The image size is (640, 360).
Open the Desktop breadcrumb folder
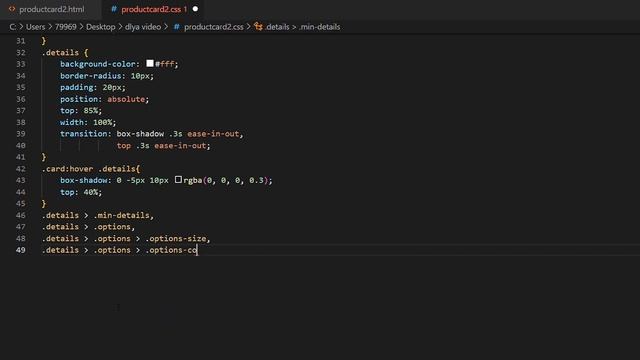(x=100, y=27)
